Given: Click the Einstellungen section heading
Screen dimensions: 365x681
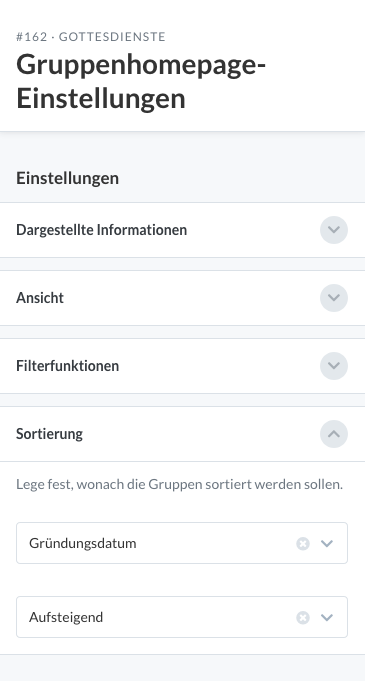Looking at the screenshot, I should pos(67,179).
